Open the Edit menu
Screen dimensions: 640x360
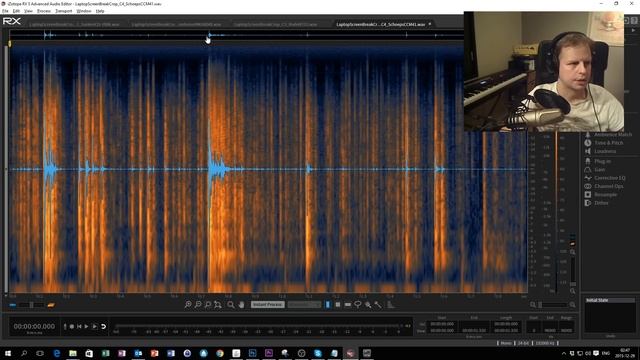pos(16,11)
